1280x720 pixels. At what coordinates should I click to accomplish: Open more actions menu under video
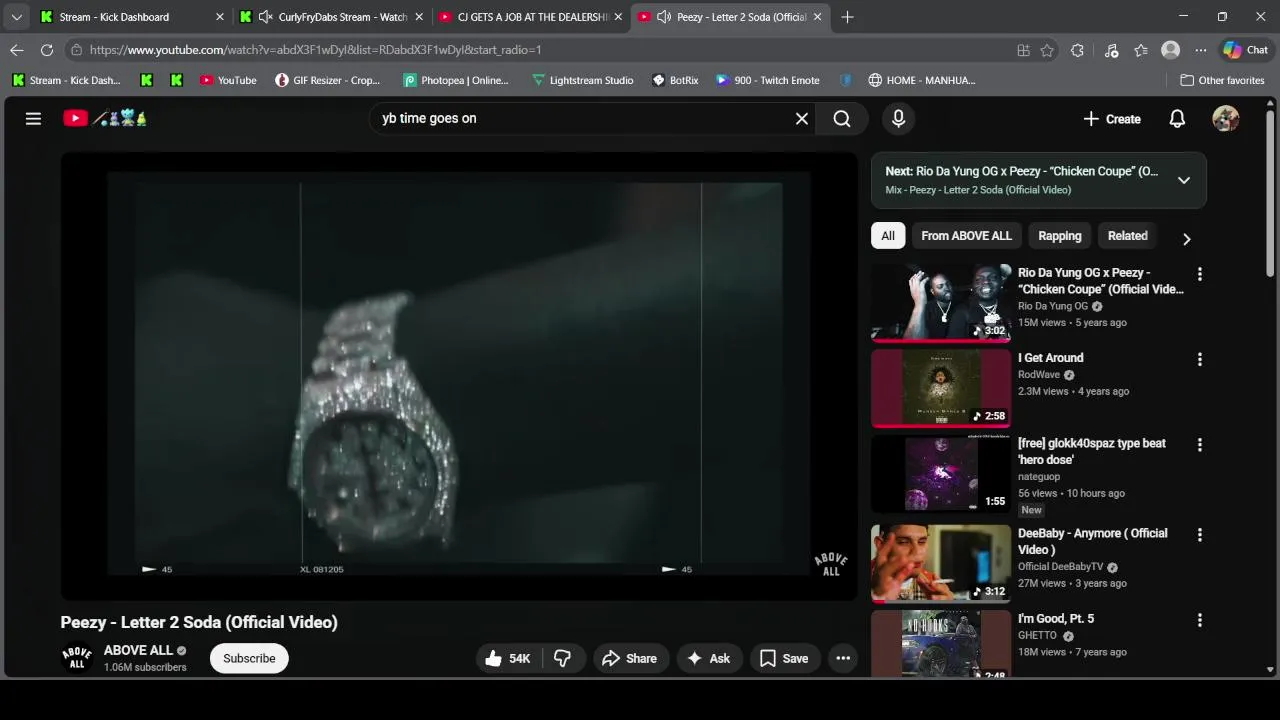tap(843, 658)
